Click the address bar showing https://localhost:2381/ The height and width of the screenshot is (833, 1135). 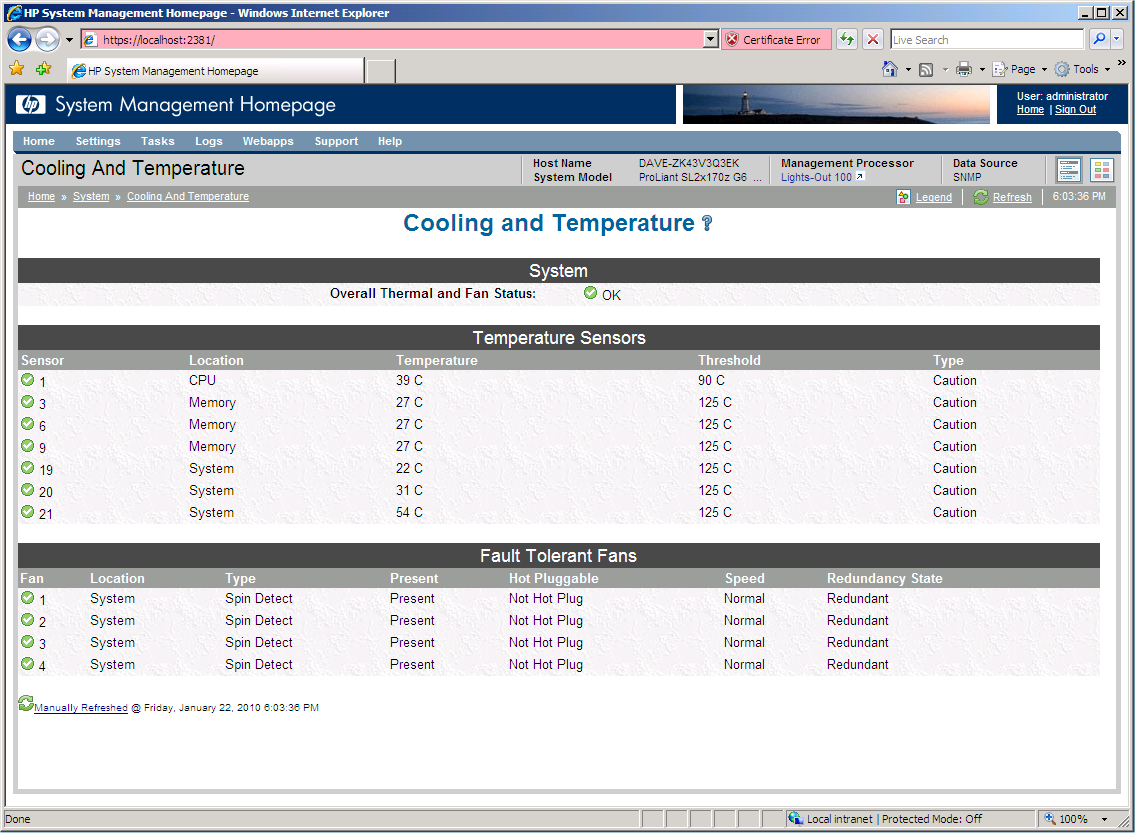pyautogui.click(x=392, y=40)
